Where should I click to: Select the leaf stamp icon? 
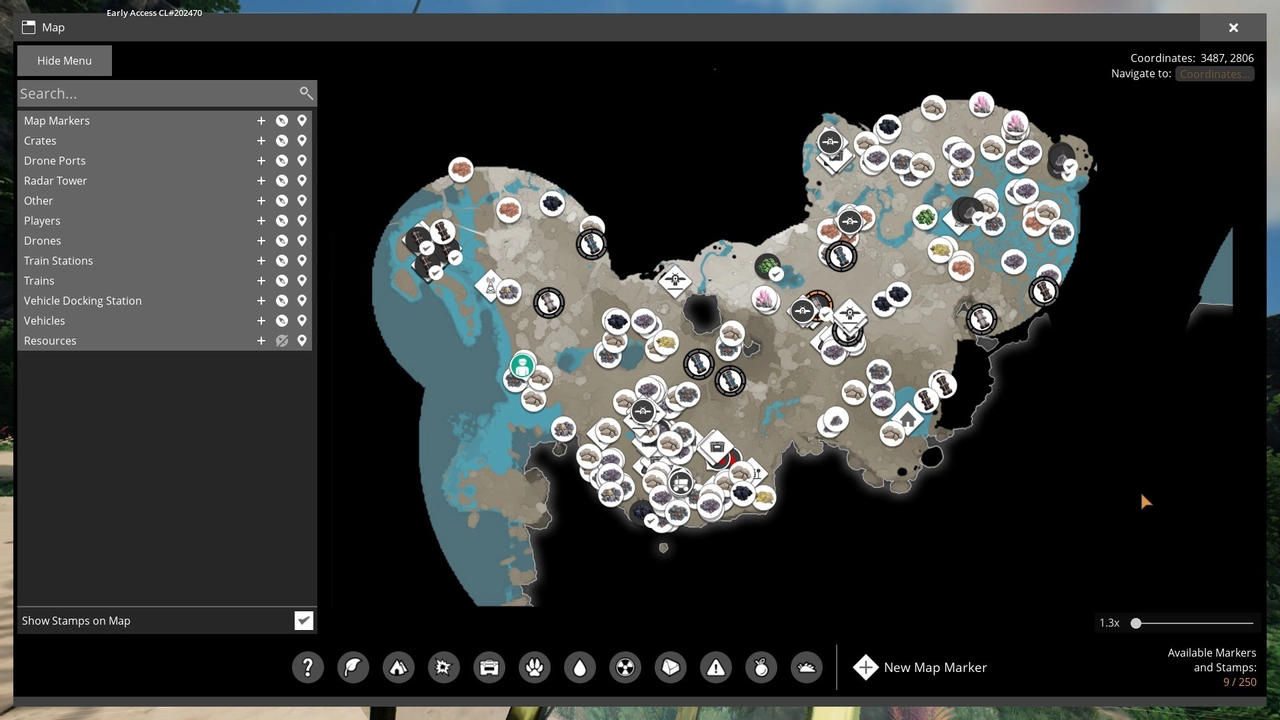click(353, 667)
